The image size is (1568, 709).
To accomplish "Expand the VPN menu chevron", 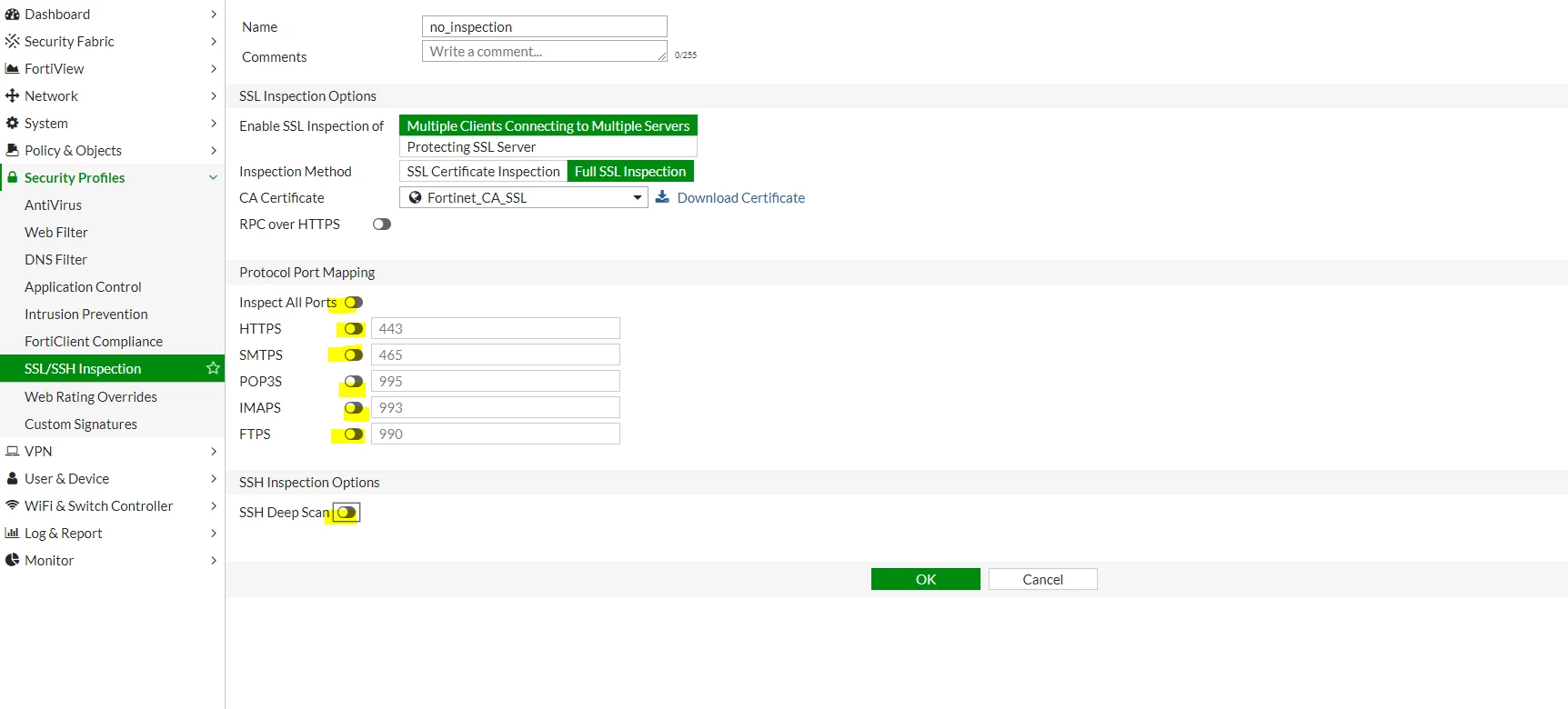I will (x=214, y=452).
